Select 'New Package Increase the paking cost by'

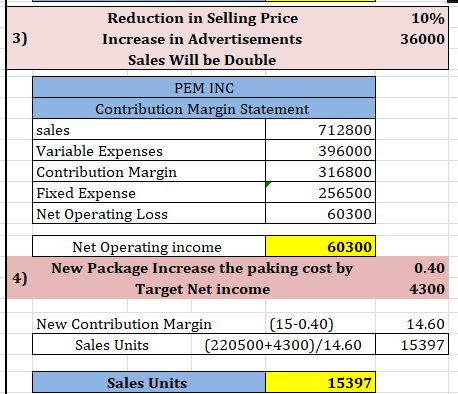[x=202, y=268]
